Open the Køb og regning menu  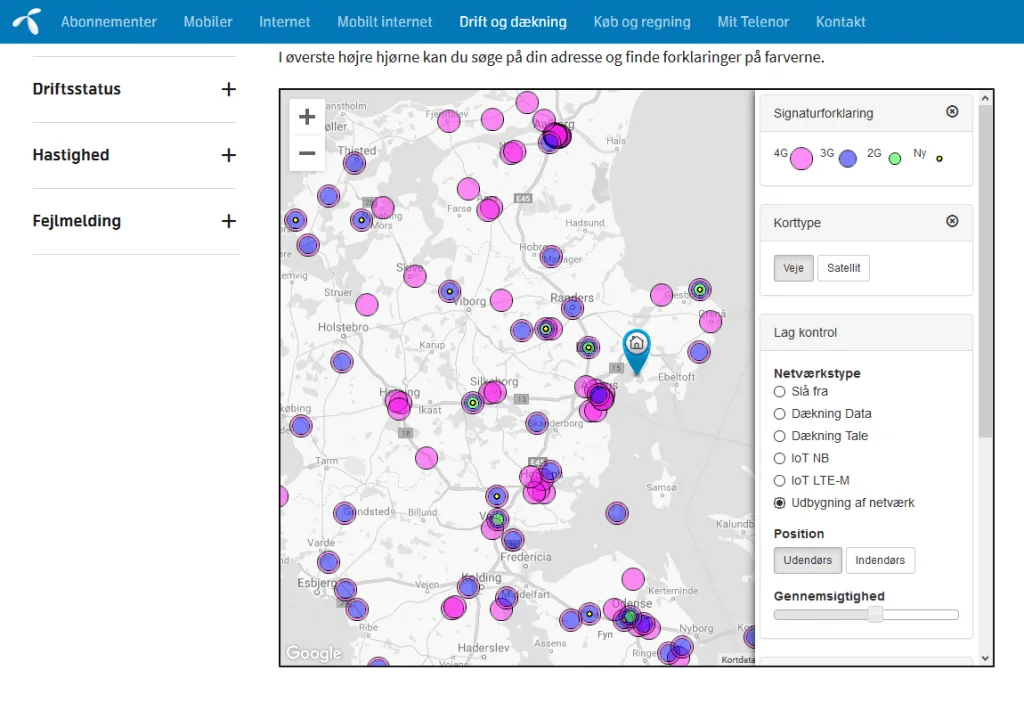pyautogui.click(x=641, y=22)
